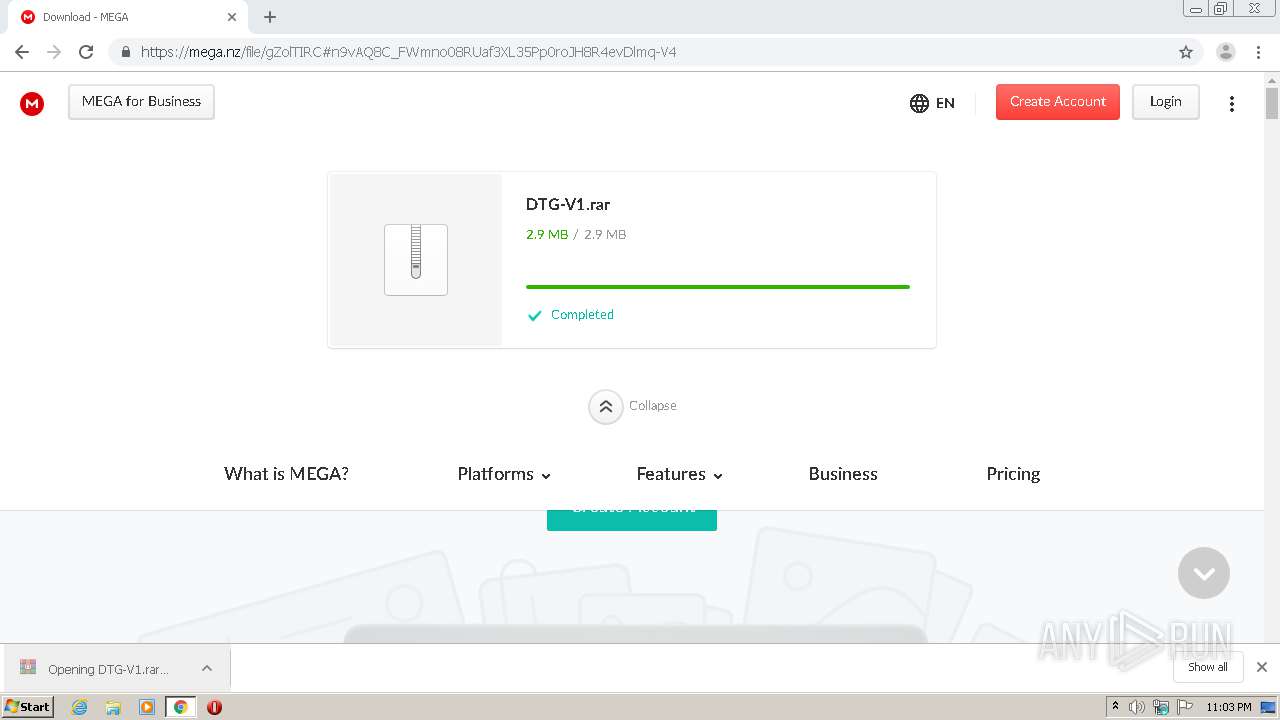This screenshot has width=1280, height=720.
Task: Open language selector globe EN
Action: coord(932,103)
